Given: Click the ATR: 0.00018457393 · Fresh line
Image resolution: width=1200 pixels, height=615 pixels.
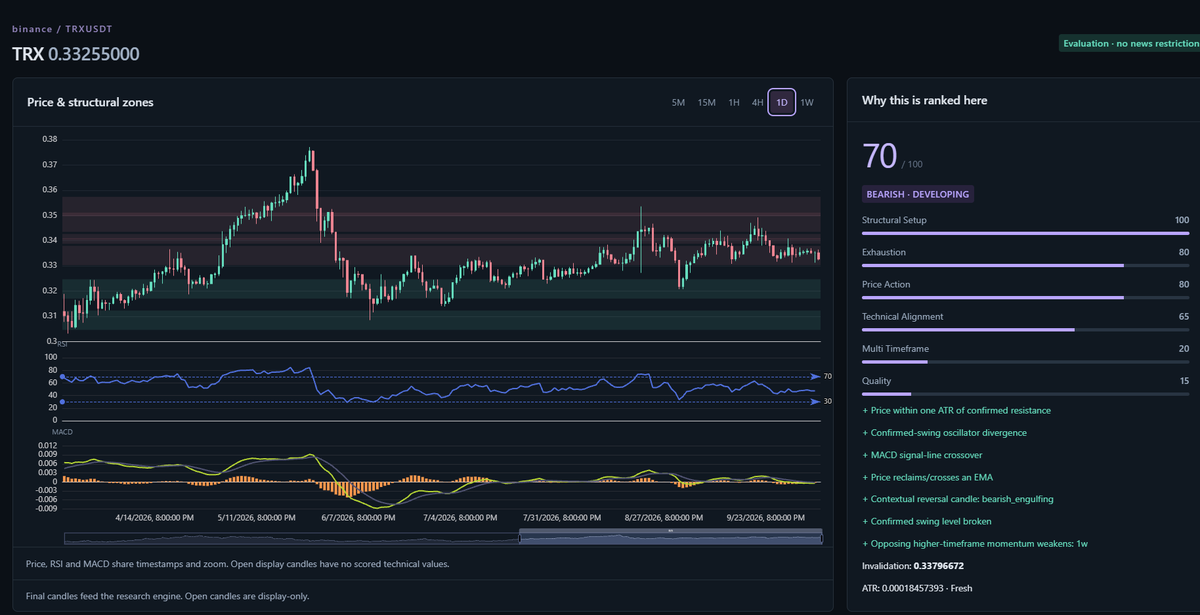Looking at the screenshot, I should point(917,588).
